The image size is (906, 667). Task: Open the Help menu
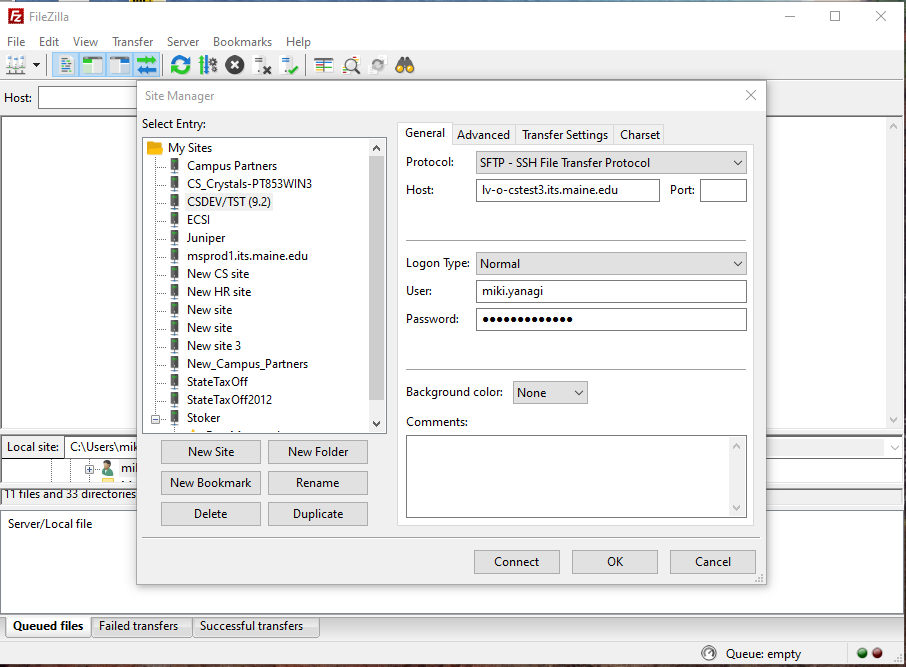298,42
